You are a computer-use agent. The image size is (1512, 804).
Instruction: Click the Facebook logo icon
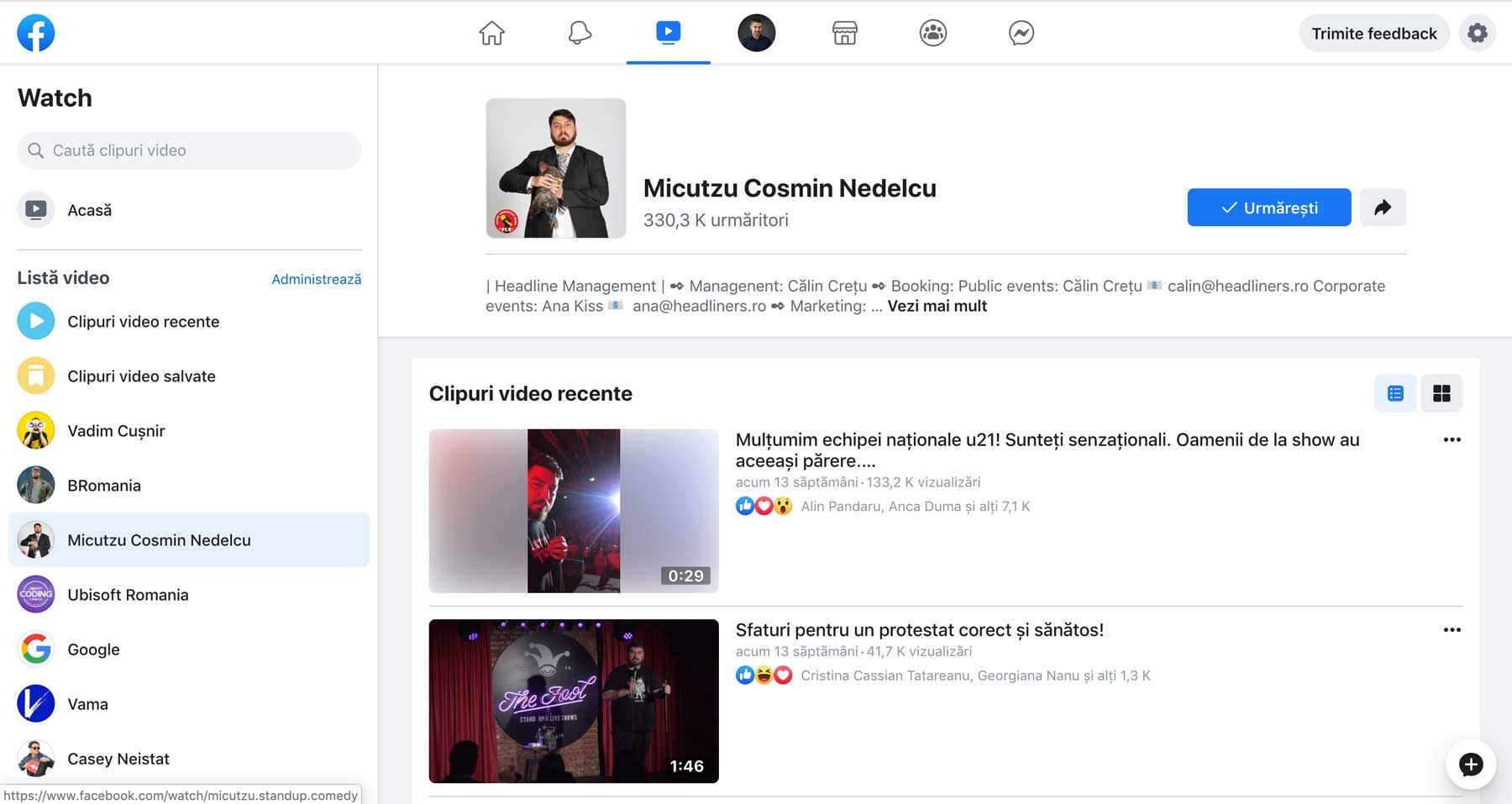coord(36,33)
